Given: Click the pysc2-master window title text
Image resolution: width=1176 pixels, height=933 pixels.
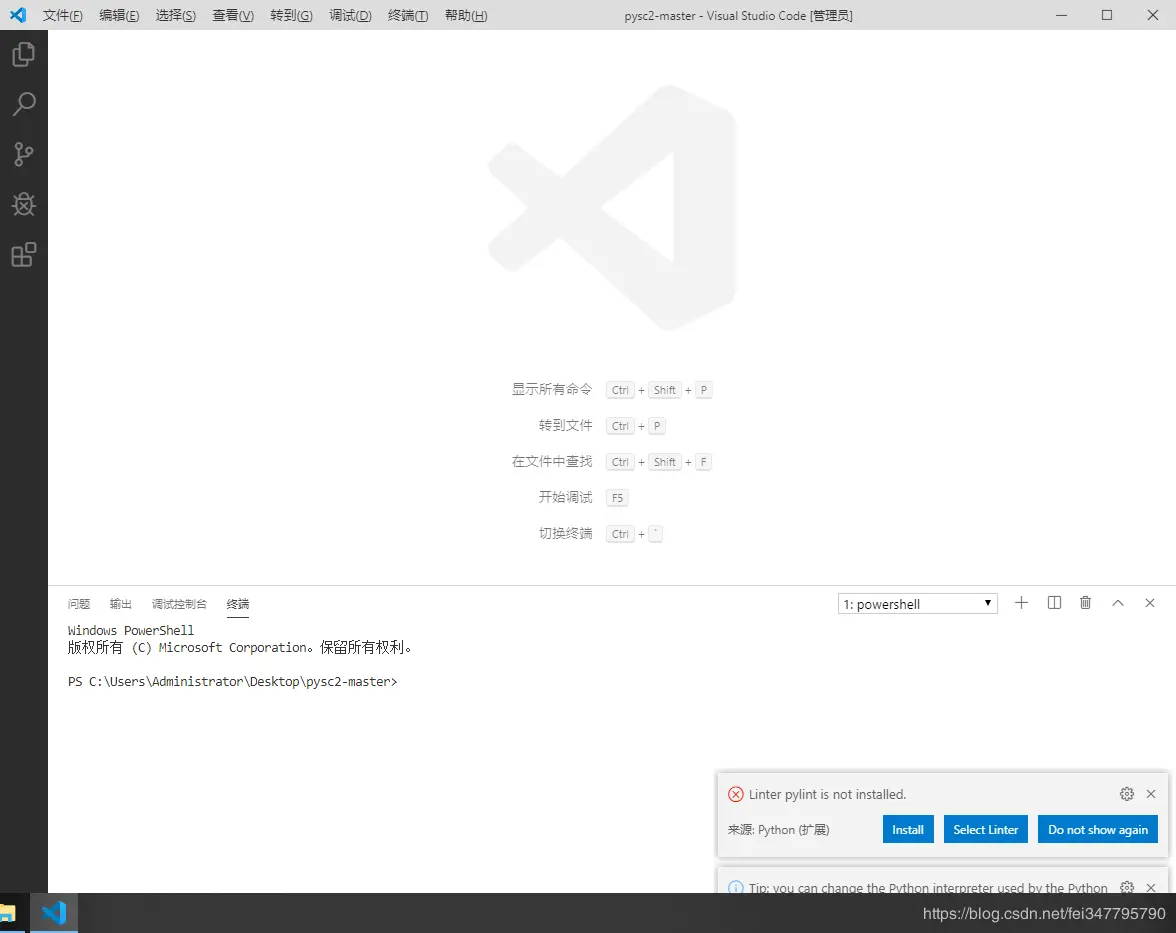Looking at the screenshot, I should (738, 16).
